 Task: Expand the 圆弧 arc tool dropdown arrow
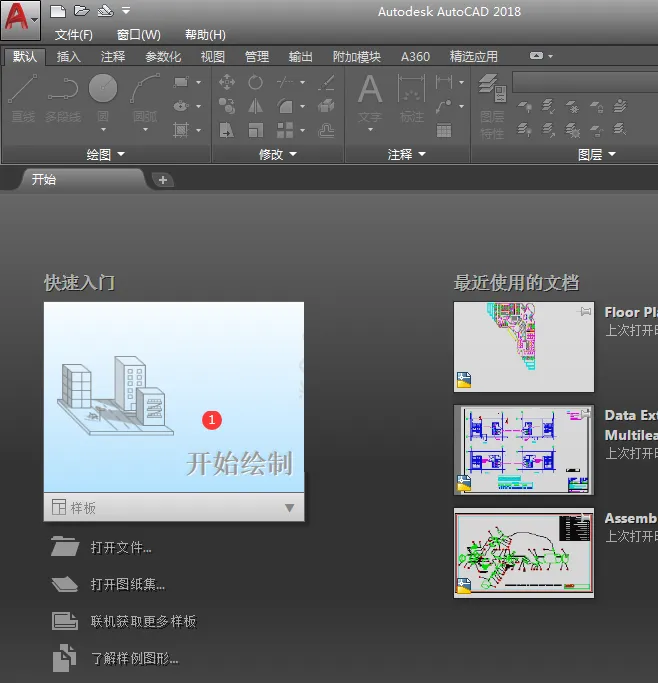coord(145,130)
